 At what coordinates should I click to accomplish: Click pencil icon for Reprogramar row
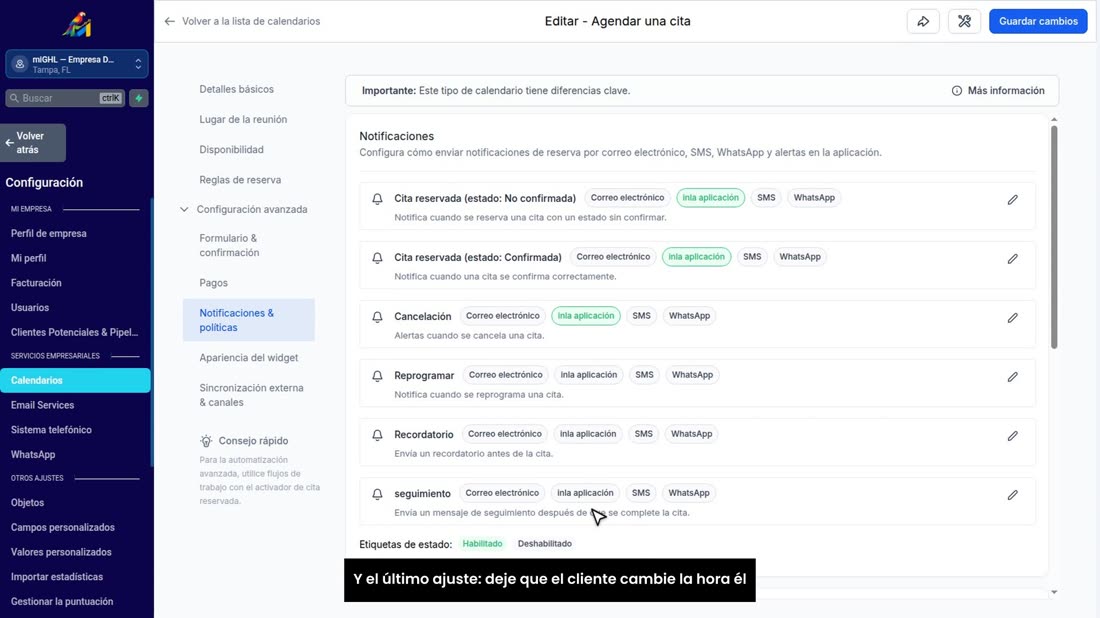tap(1012, 377)
